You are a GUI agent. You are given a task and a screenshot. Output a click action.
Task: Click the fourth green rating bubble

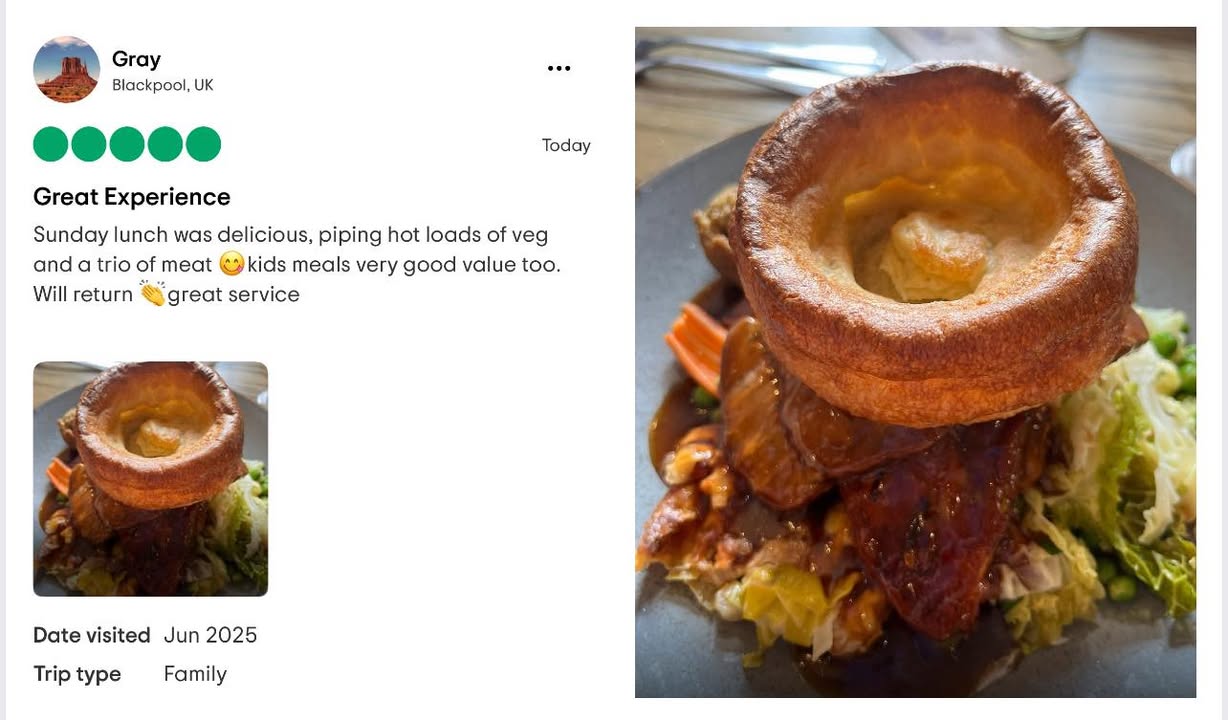[x=165, y=144]
